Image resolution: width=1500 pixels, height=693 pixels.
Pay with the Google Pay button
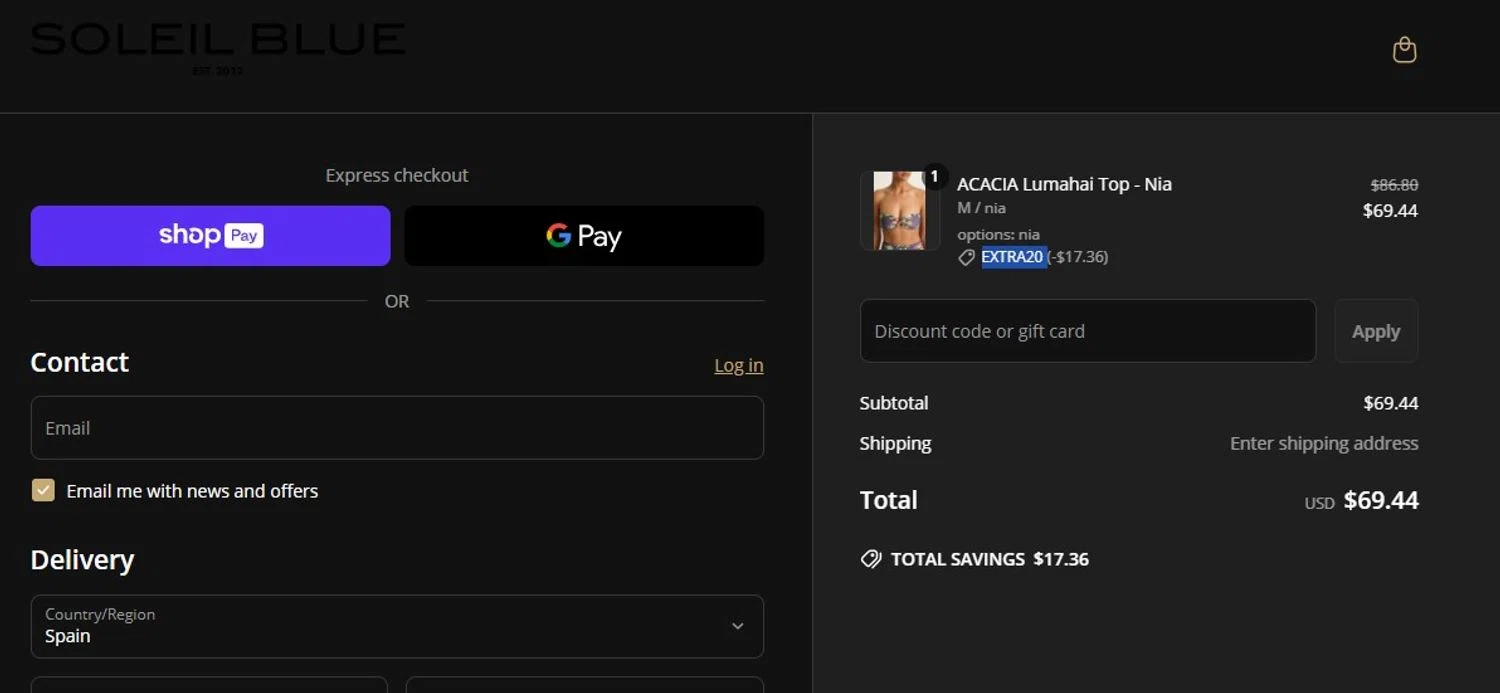click(584, 236)
